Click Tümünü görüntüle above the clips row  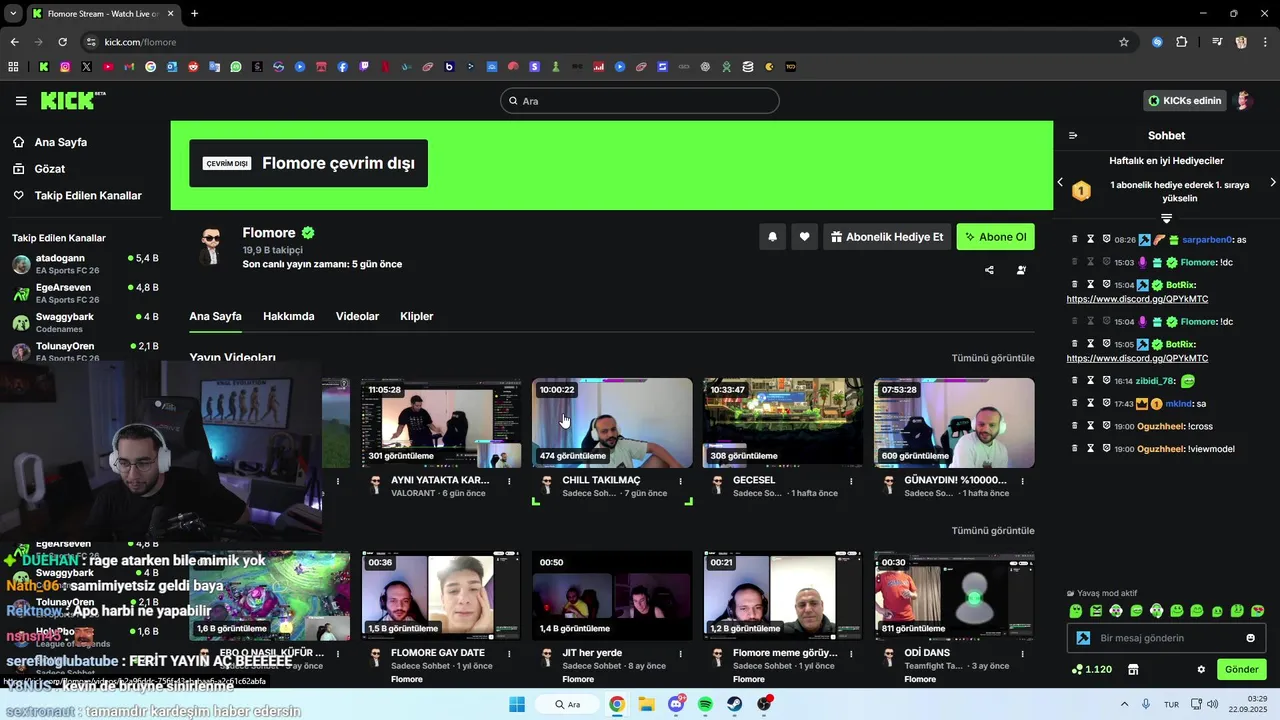point(993,531)
